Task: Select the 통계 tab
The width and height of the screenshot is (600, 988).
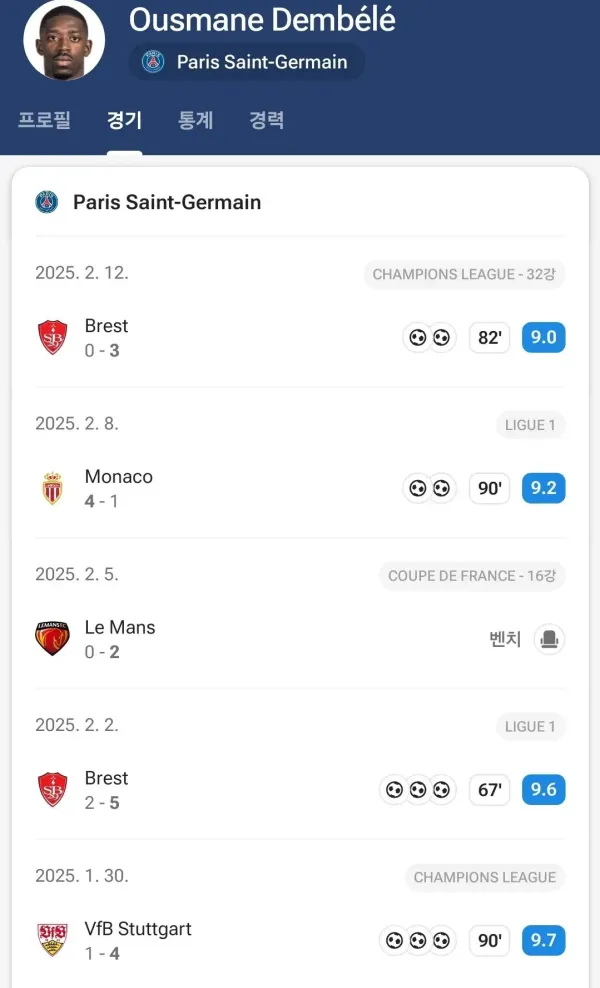Action: [195, 121]
